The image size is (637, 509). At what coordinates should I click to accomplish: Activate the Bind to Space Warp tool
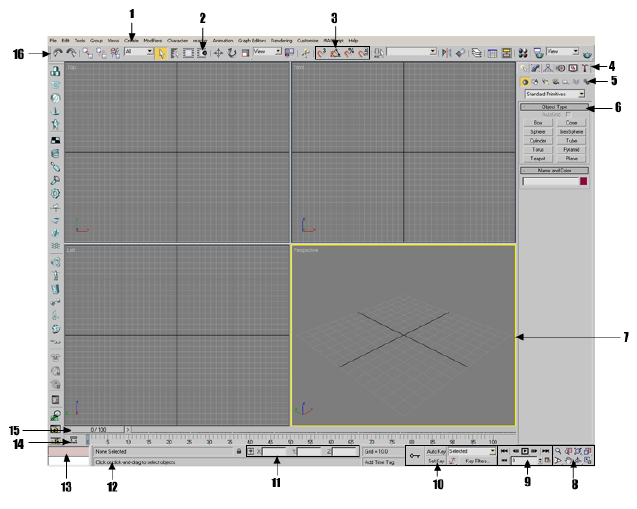click(115, 53)
